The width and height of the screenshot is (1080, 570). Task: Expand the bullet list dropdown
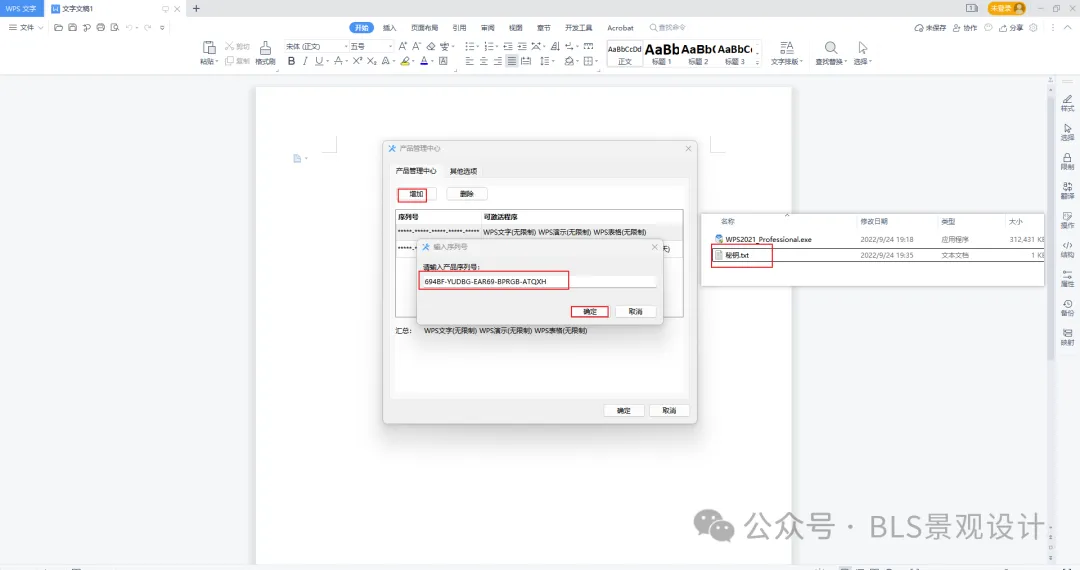[x=477, y=47]
